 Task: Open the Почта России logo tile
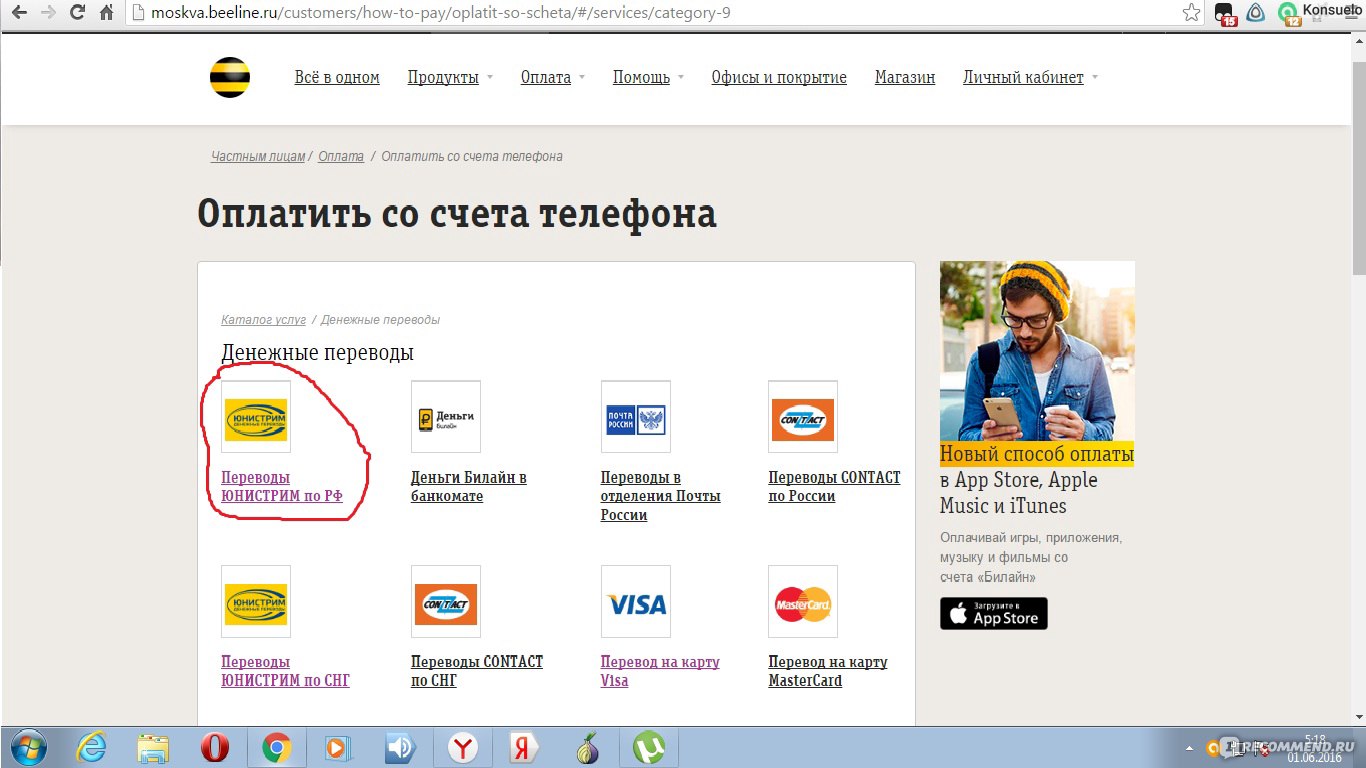tap(636, 417)
